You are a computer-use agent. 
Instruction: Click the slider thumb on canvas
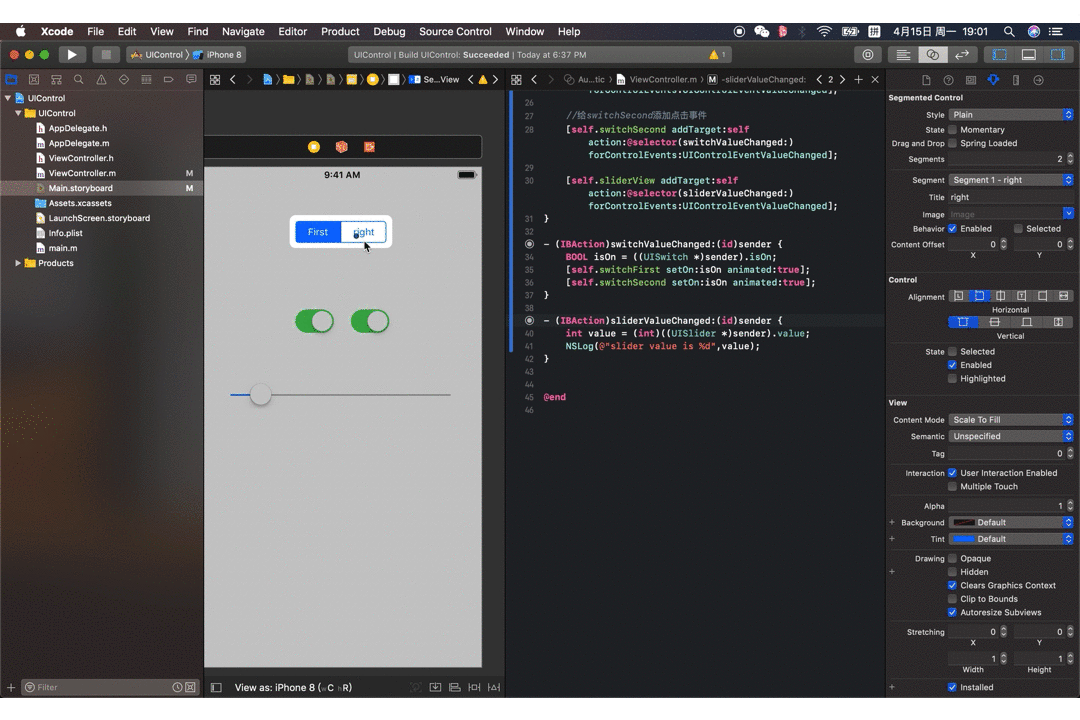[x=260, y=395]
